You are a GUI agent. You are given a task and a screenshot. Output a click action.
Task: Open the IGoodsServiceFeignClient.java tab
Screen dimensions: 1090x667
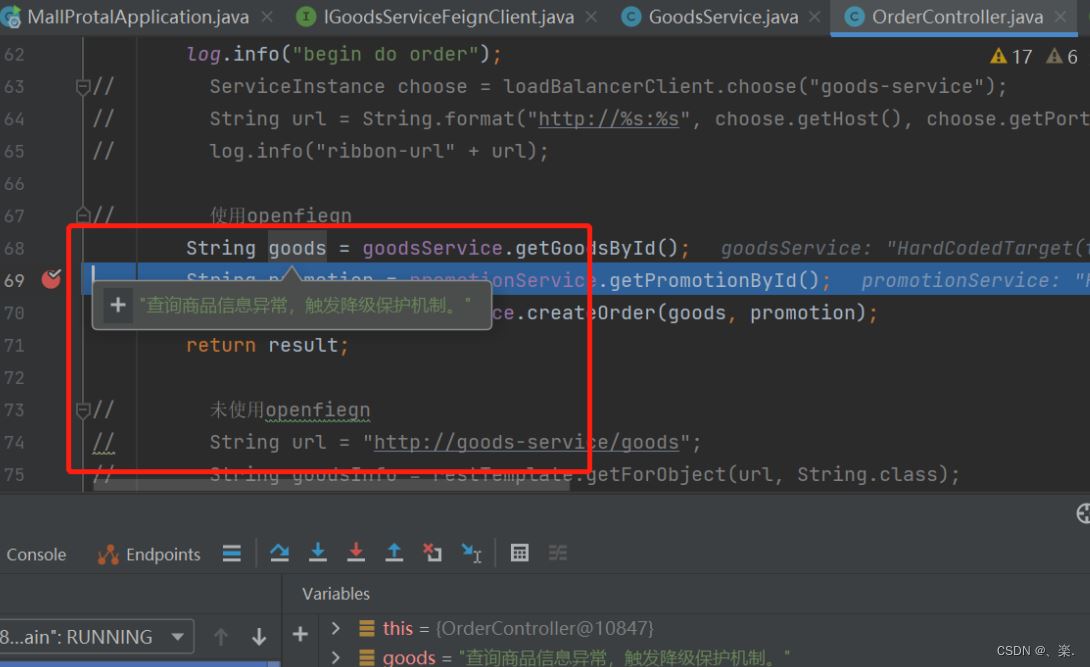point(448,17)
